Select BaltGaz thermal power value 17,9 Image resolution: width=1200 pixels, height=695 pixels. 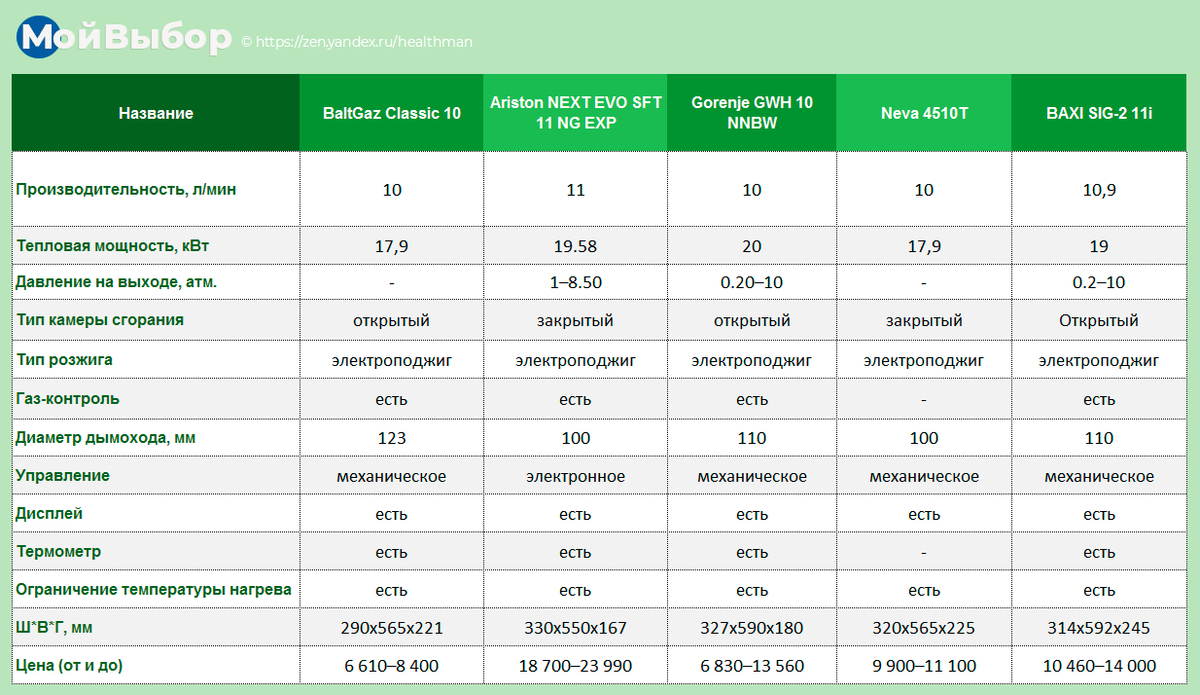click(392, 246)
